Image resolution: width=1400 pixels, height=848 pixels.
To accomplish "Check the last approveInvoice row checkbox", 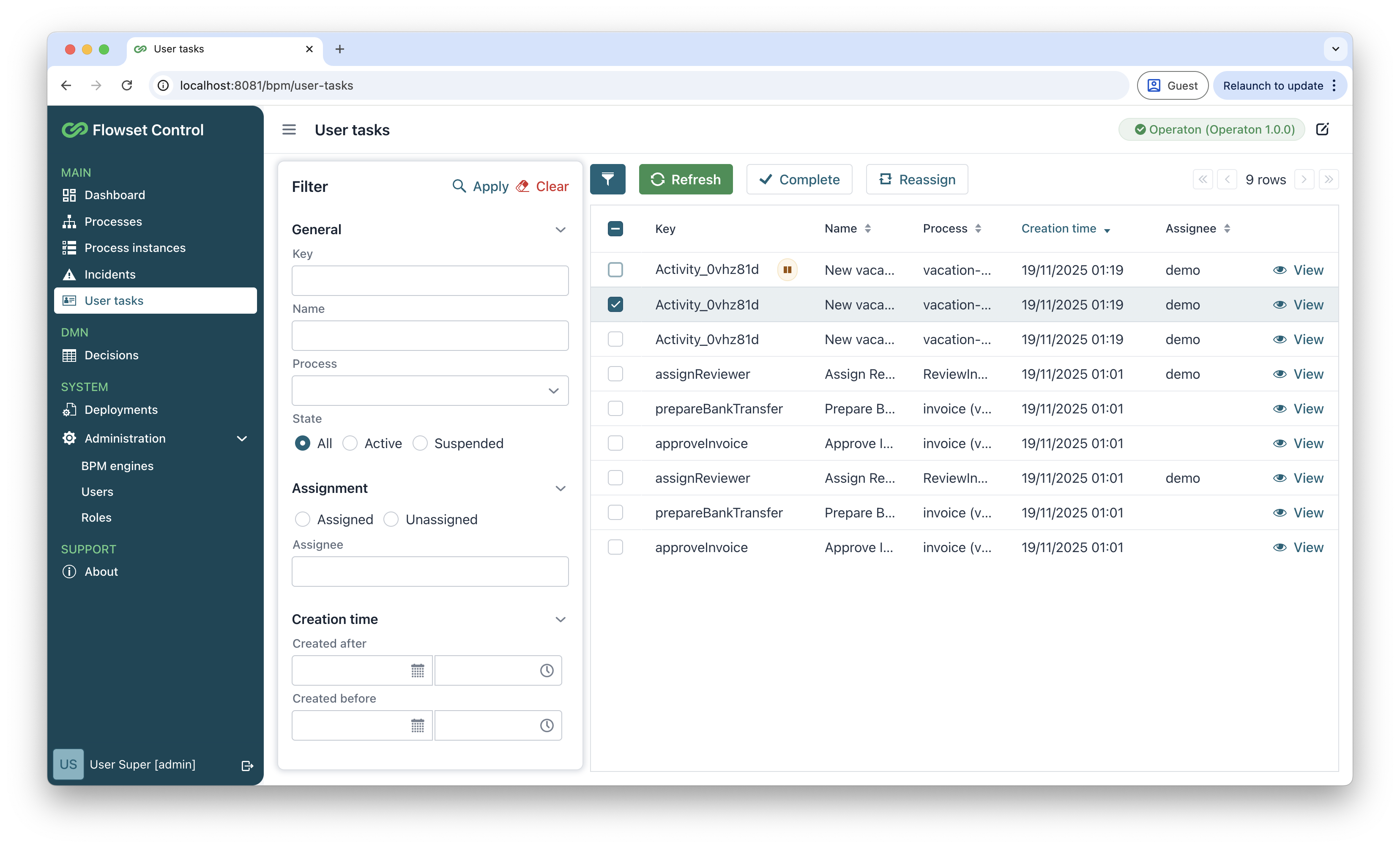I will pyautogui.click(x=615, y=547).
